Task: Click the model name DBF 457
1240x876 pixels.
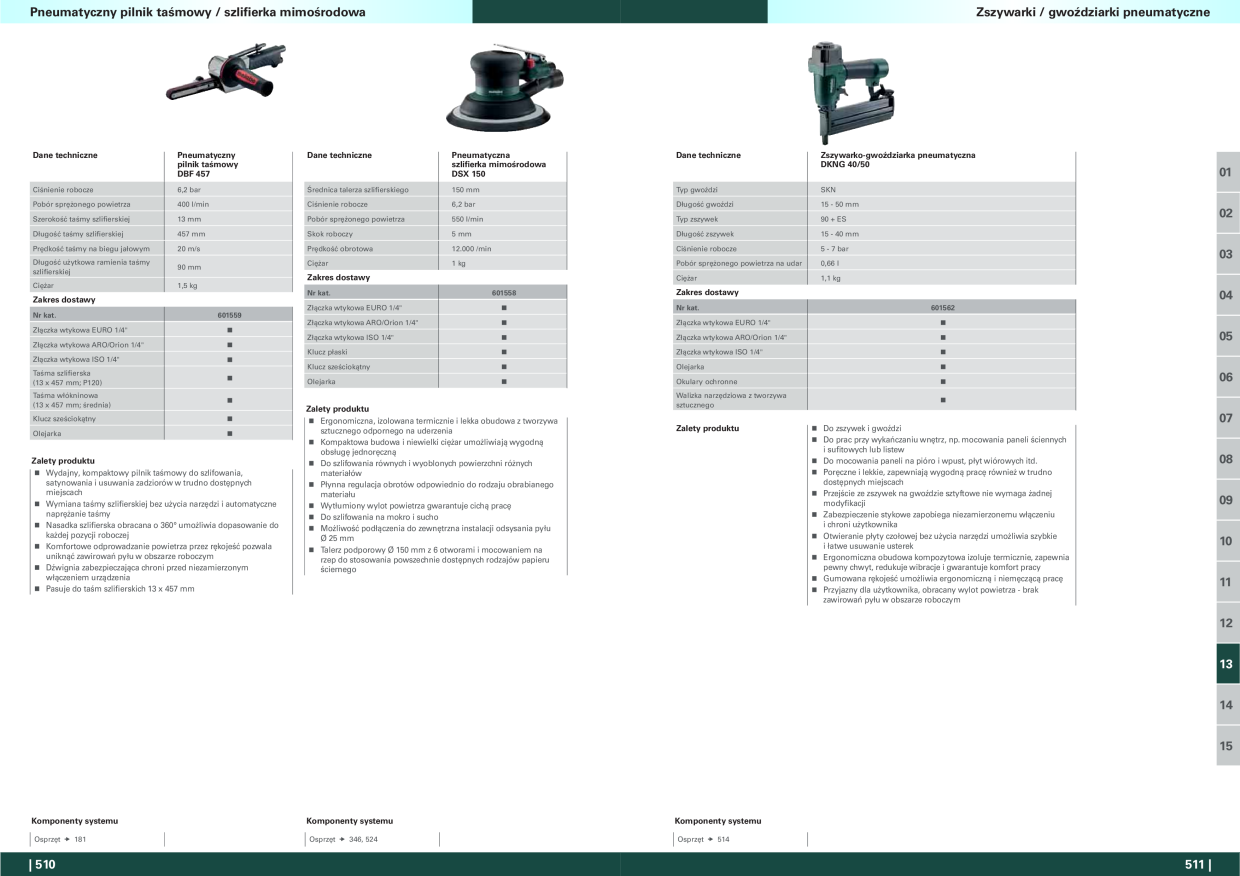Action: pos(193,174)
